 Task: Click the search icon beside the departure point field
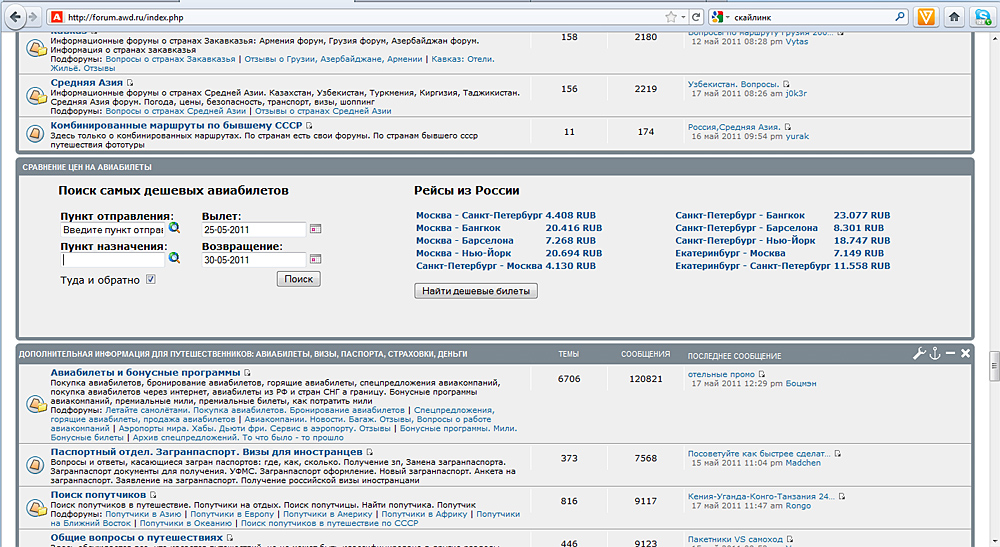174,229
